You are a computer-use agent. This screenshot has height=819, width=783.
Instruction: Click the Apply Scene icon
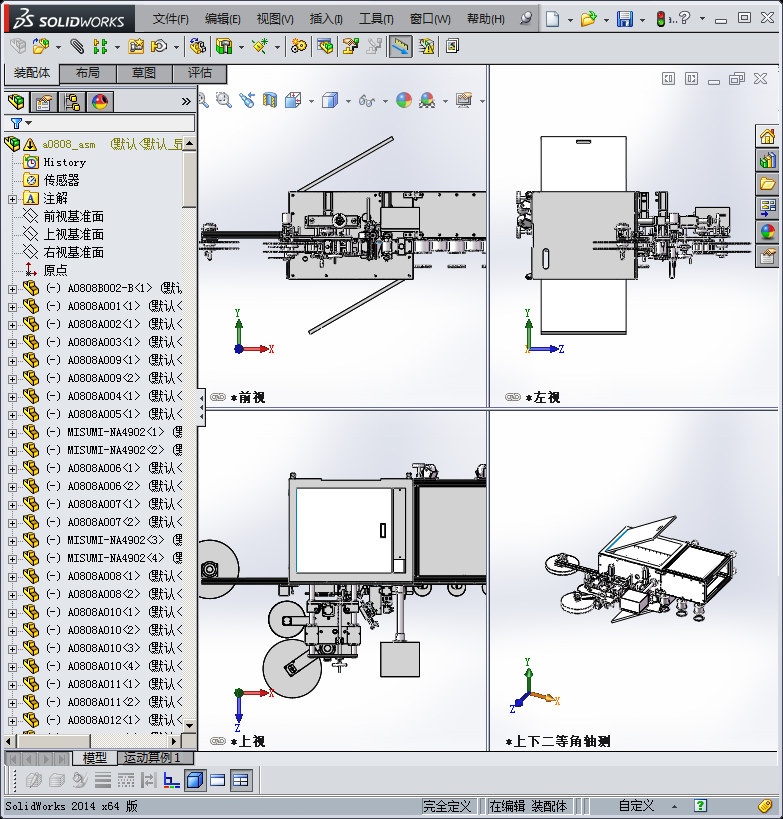427,100
